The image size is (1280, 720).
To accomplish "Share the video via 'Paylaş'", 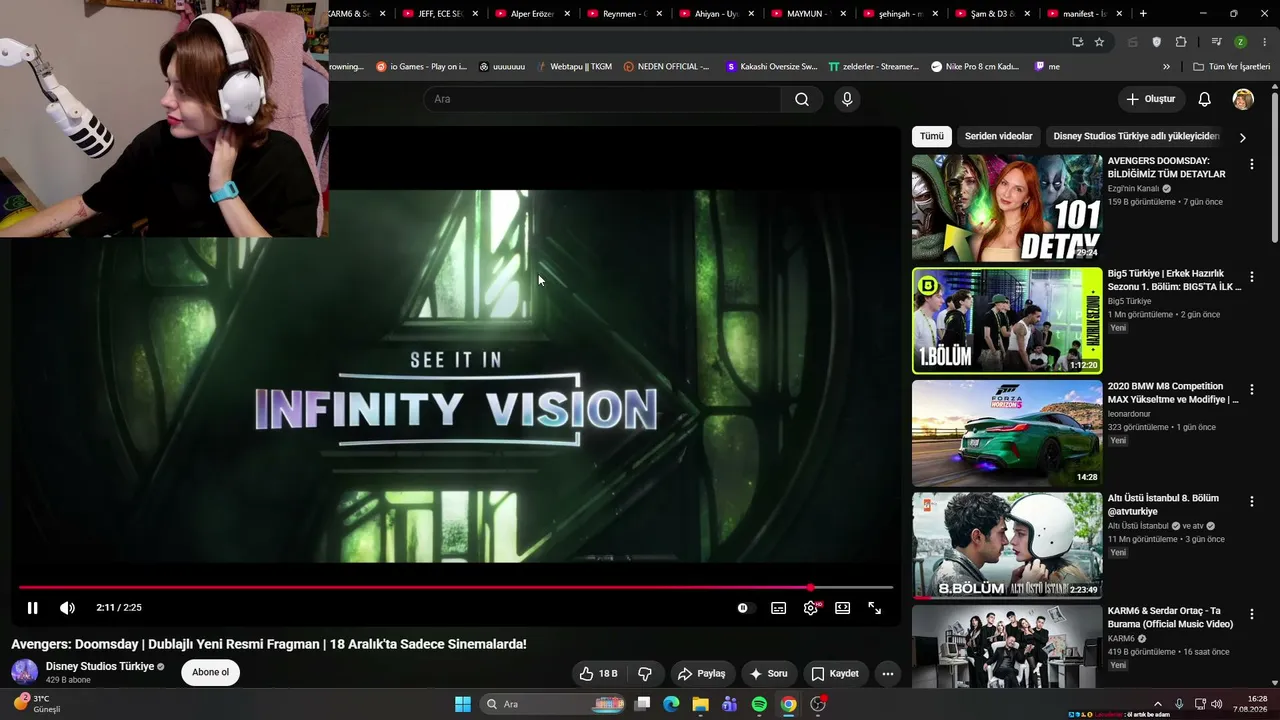I will click(701, 674).
